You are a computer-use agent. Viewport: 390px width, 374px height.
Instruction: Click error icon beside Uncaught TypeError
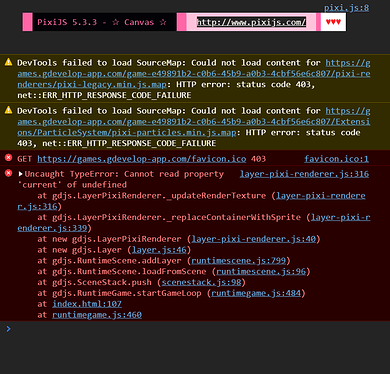pos(8,173)
